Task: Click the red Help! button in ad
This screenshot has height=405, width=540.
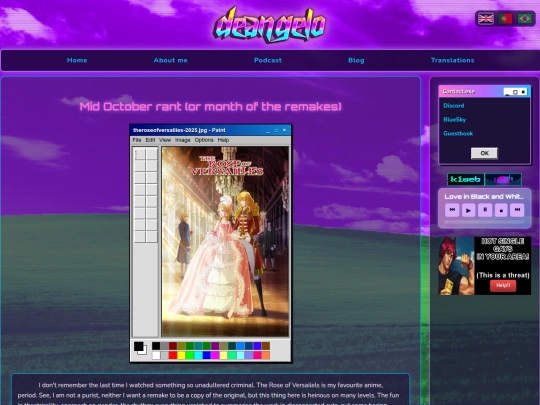Action: (503, 285)
